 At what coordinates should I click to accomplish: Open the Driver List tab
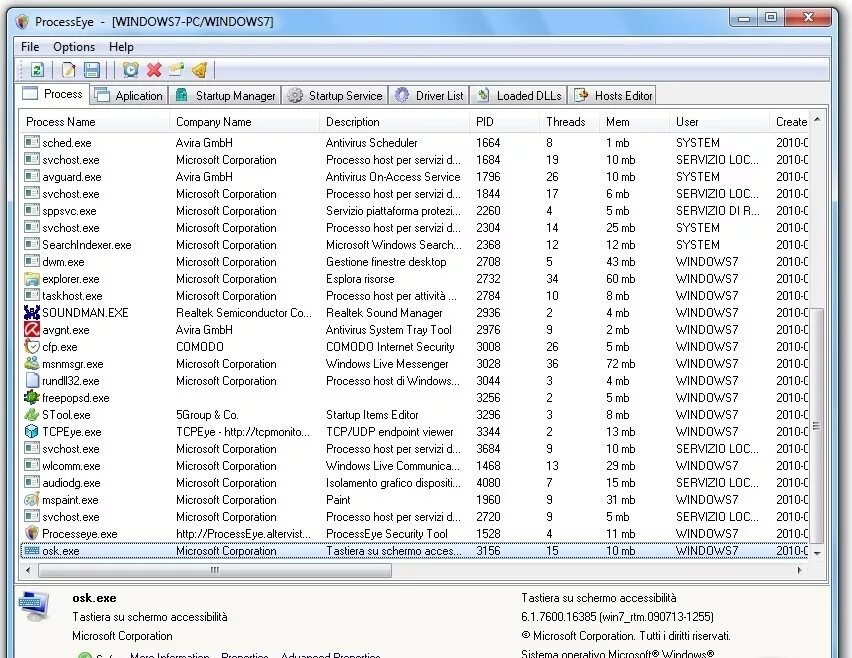point(429,96)
